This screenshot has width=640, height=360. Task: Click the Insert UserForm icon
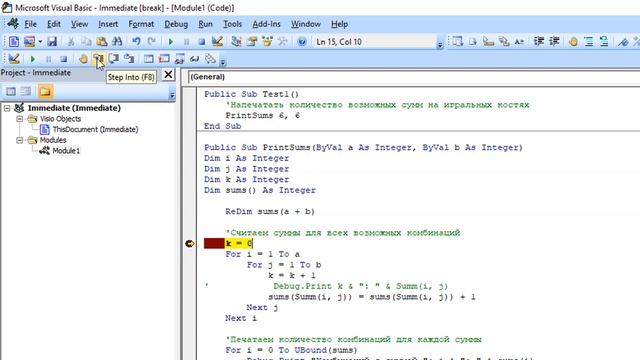pos(29,41)
